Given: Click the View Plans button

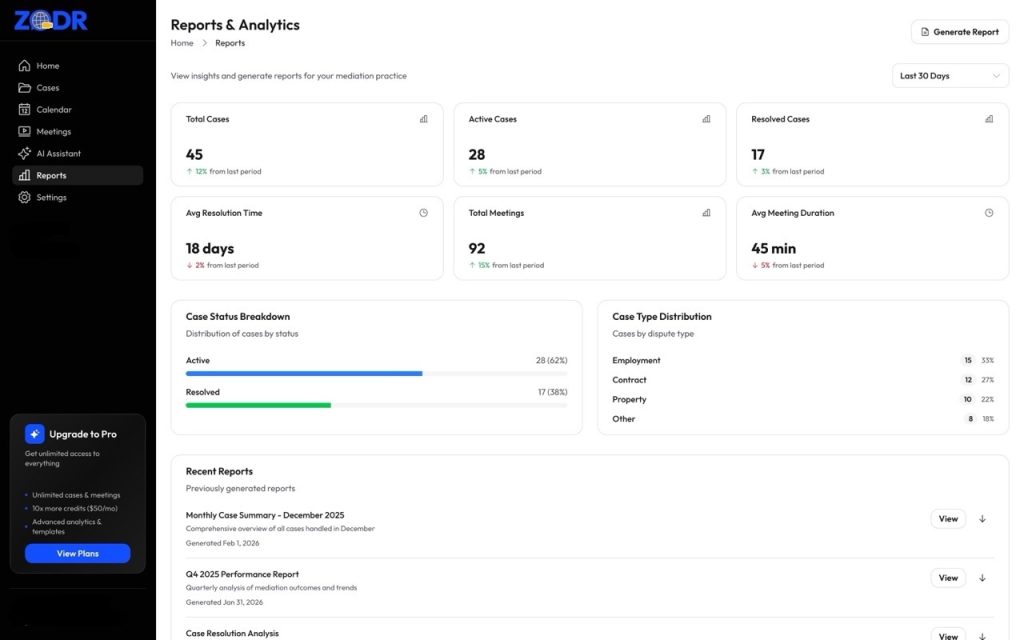Looking at the screenshot, I should pyautogui.click(x=77, y=553).
